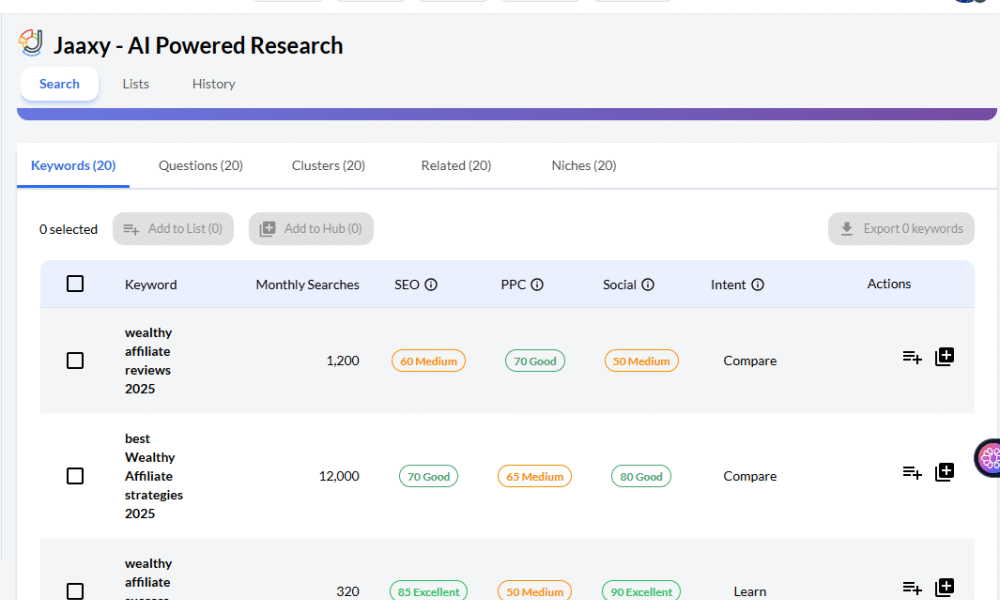Add best Wealthy Affiliate strategies to hub
The width and height of the screenshot is (1000, 600).
click(944, 472)
